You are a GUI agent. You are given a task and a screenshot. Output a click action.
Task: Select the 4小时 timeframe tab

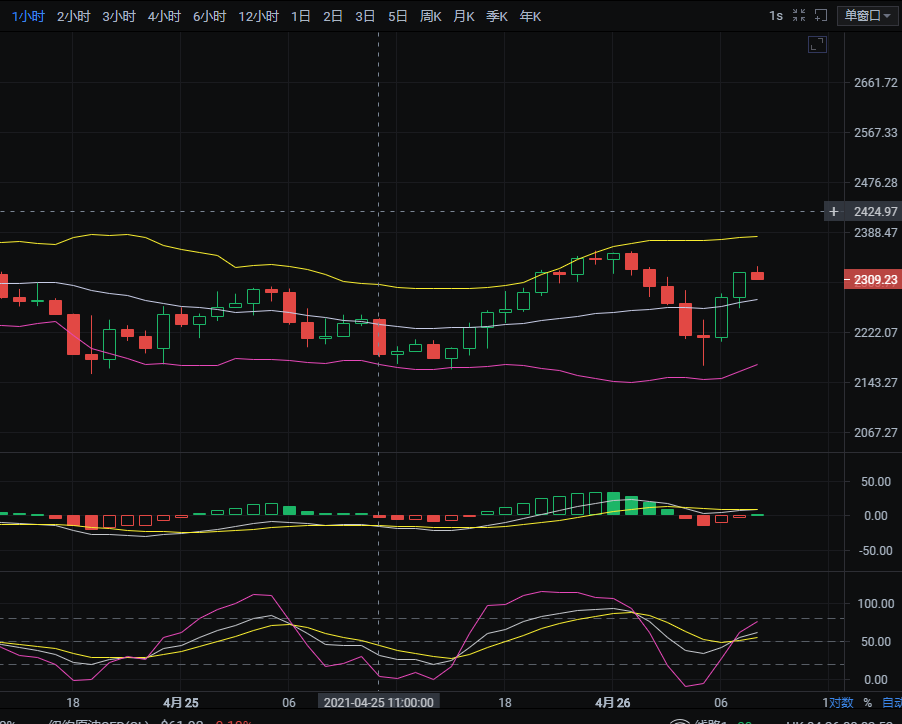point(164,16)
